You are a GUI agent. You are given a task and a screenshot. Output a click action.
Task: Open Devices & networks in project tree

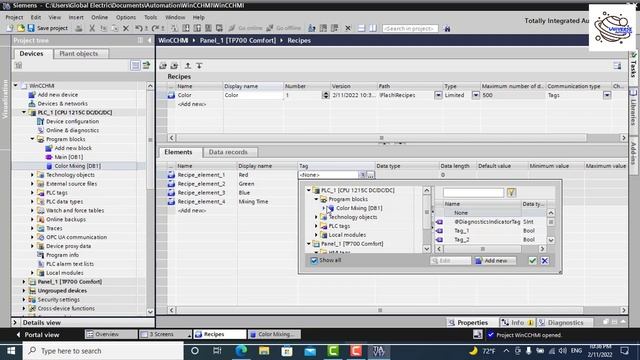[62, 104]
